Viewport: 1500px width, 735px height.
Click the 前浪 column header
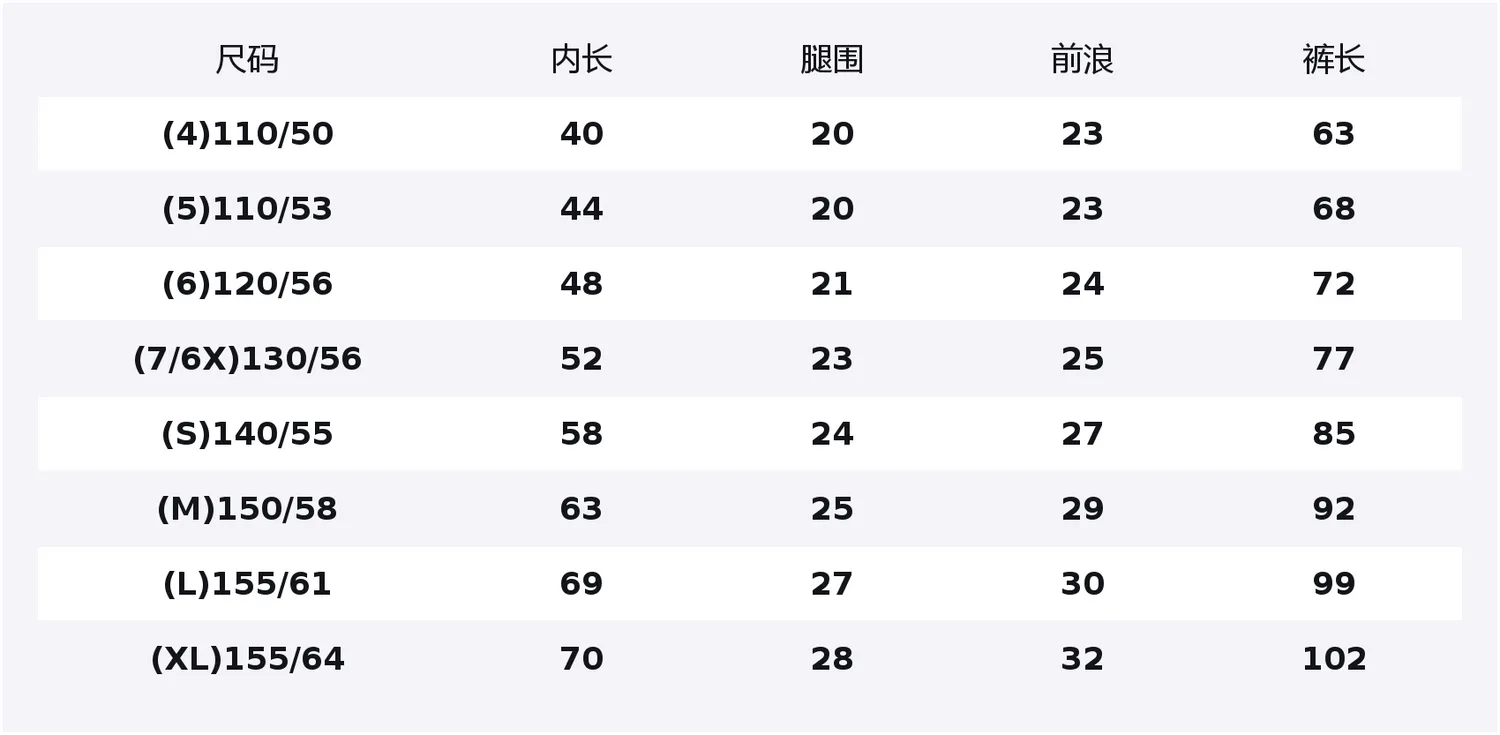1082,60
